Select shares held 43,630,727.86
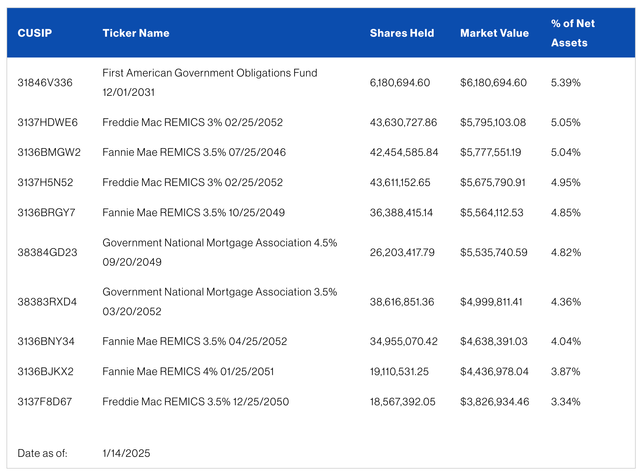 [x=403, y=122]
